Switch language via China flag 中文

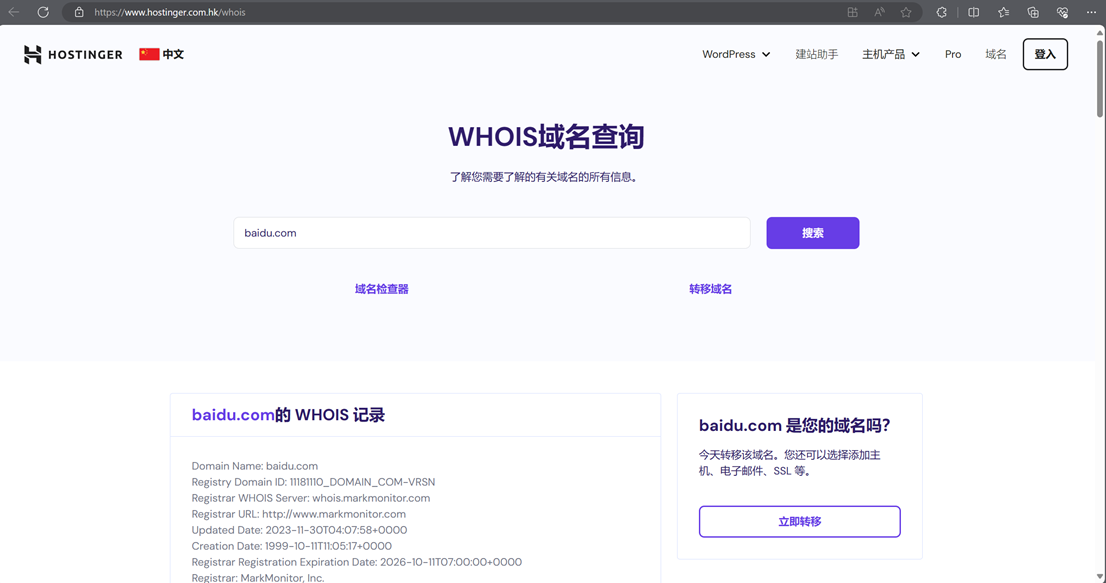tap(162, 54)
